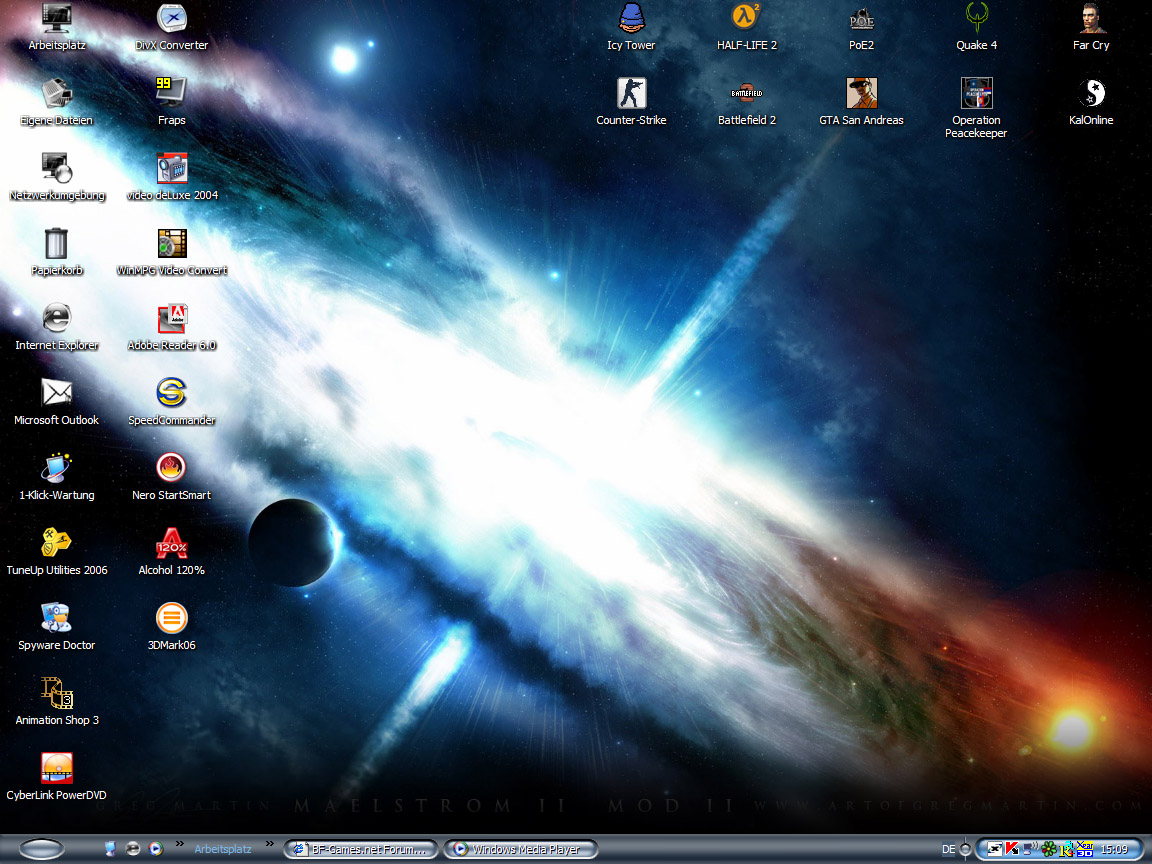Select the Operation Peacekeeper icon
Viewport: 1152px width, 864px height.
pyautogui.click(x=976, y=107)
